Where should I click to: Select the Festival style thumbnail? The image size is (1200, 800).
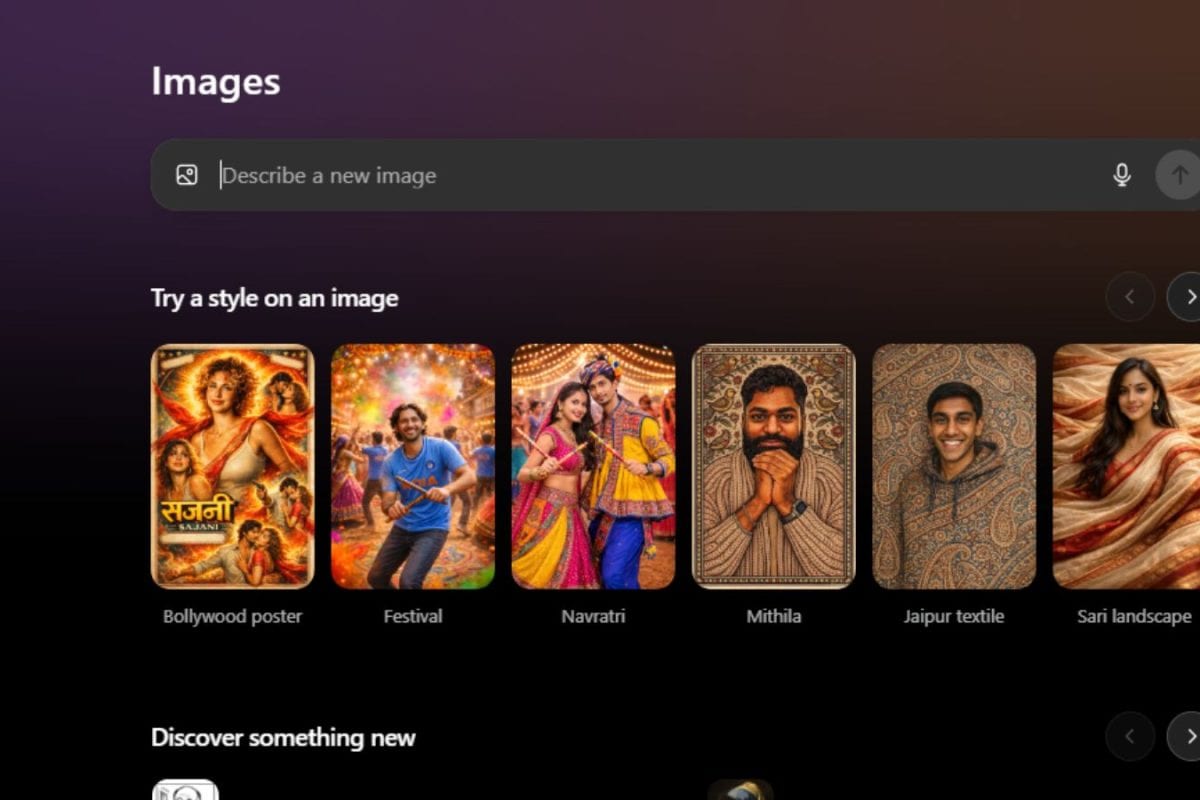(413, 466)
